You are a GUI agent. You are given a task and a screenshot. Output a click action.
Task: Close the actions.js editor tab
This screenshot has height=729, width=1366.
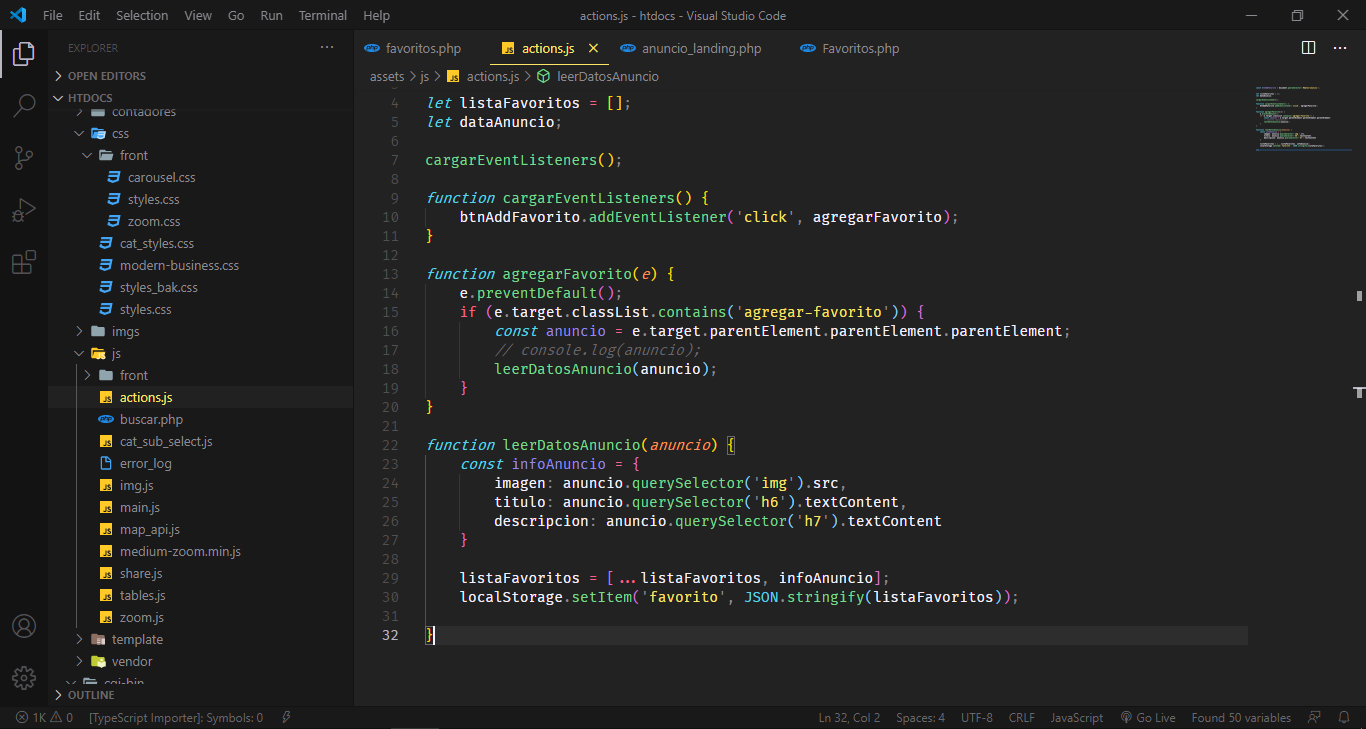coord(593,48)
